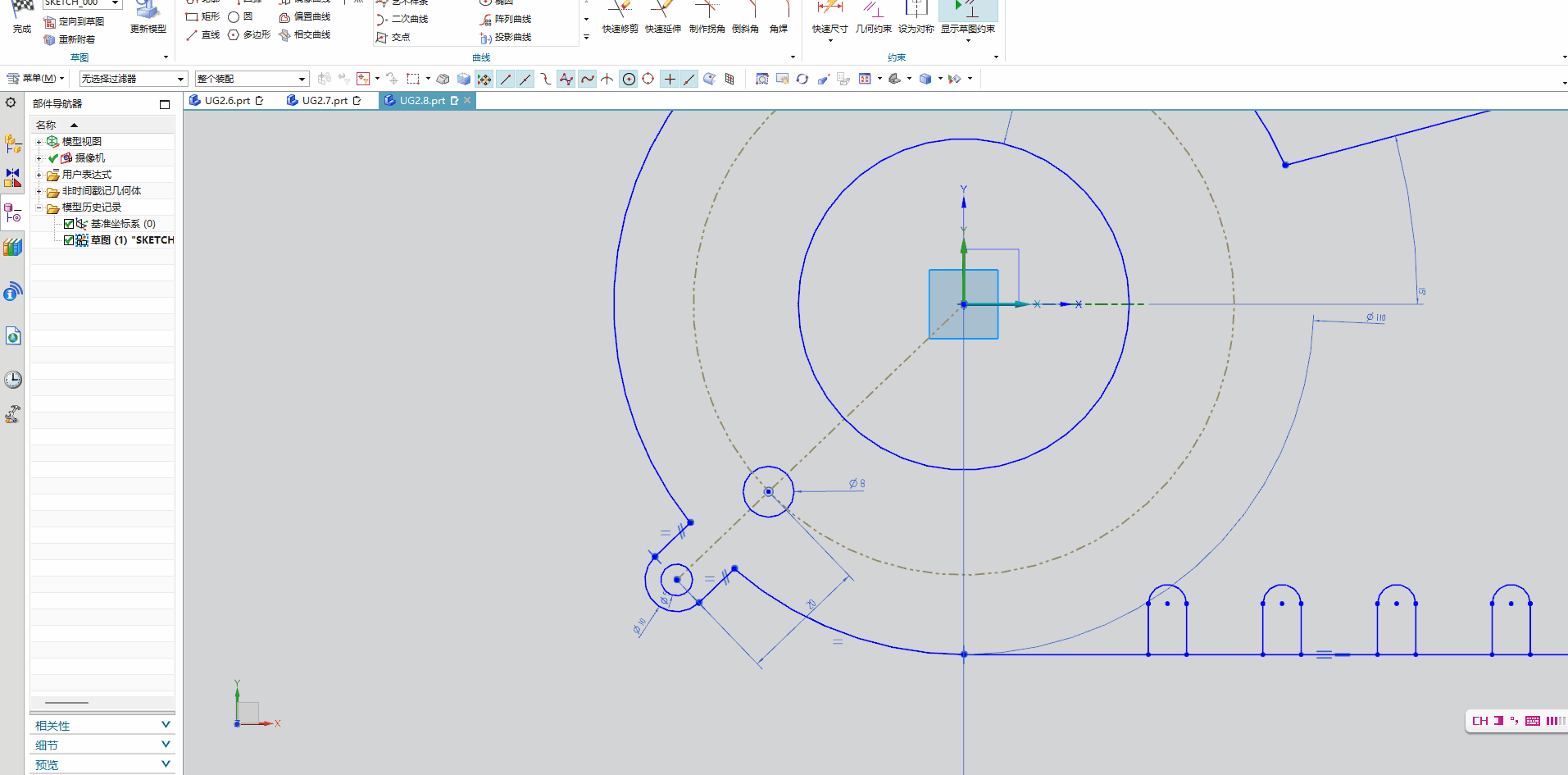Click the CH input language indicator

1479,721
